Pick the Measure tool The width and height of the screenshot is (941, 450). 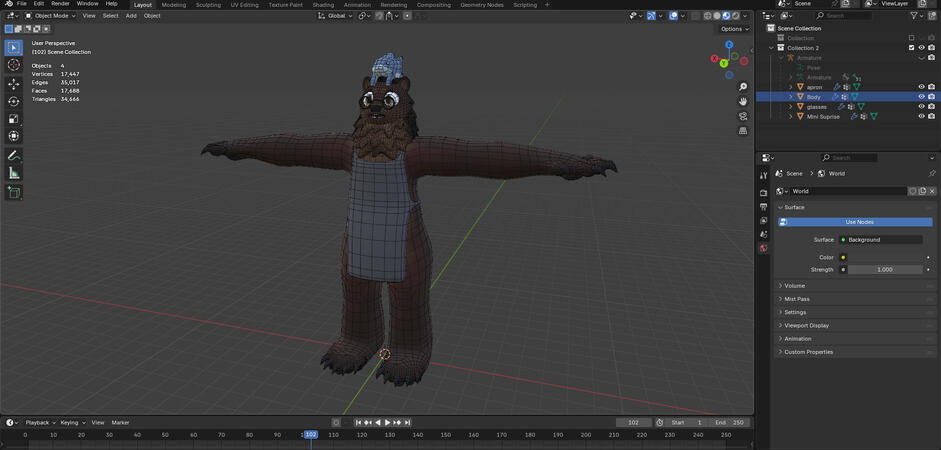[14, 173]
